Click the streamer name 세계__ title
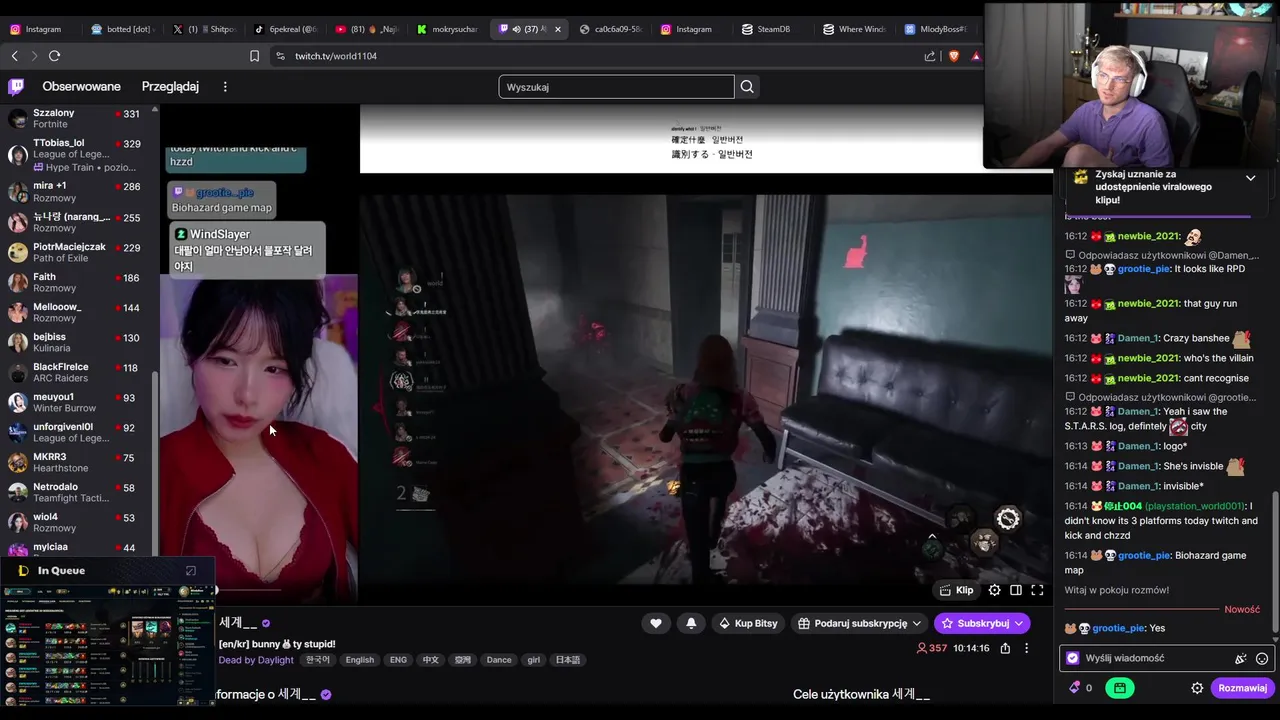The image size is (1280, 720). tap(238, 622)
